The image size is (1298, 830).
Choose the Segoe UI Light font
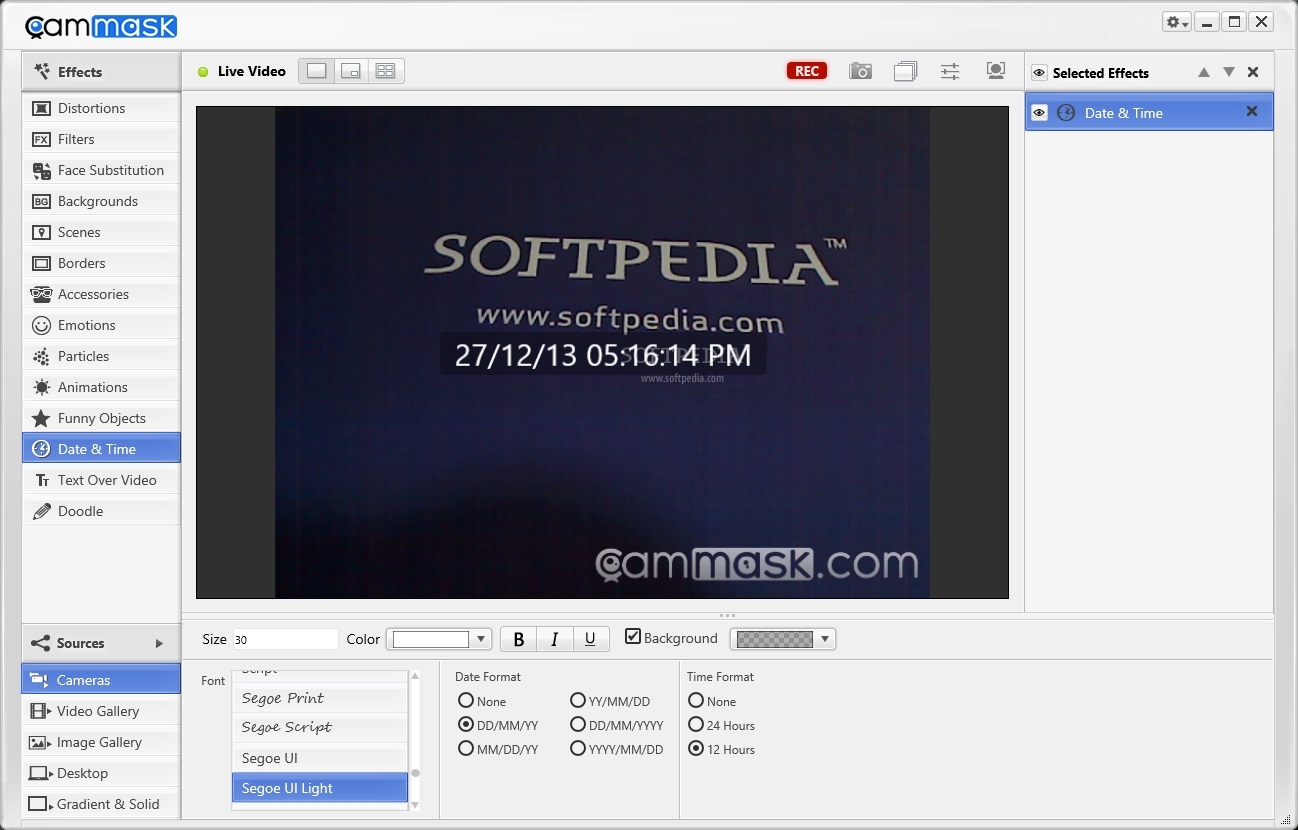pyautogui.click(x=320, y=788)
